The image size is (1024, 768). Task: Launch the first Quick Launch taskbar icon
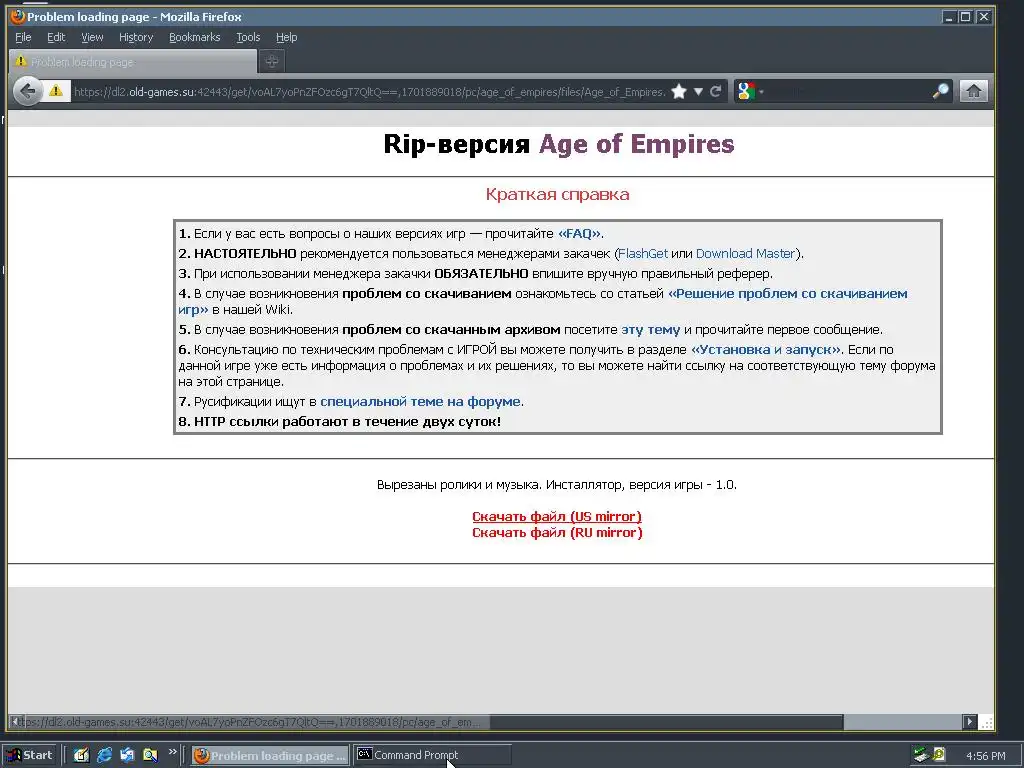81,755
